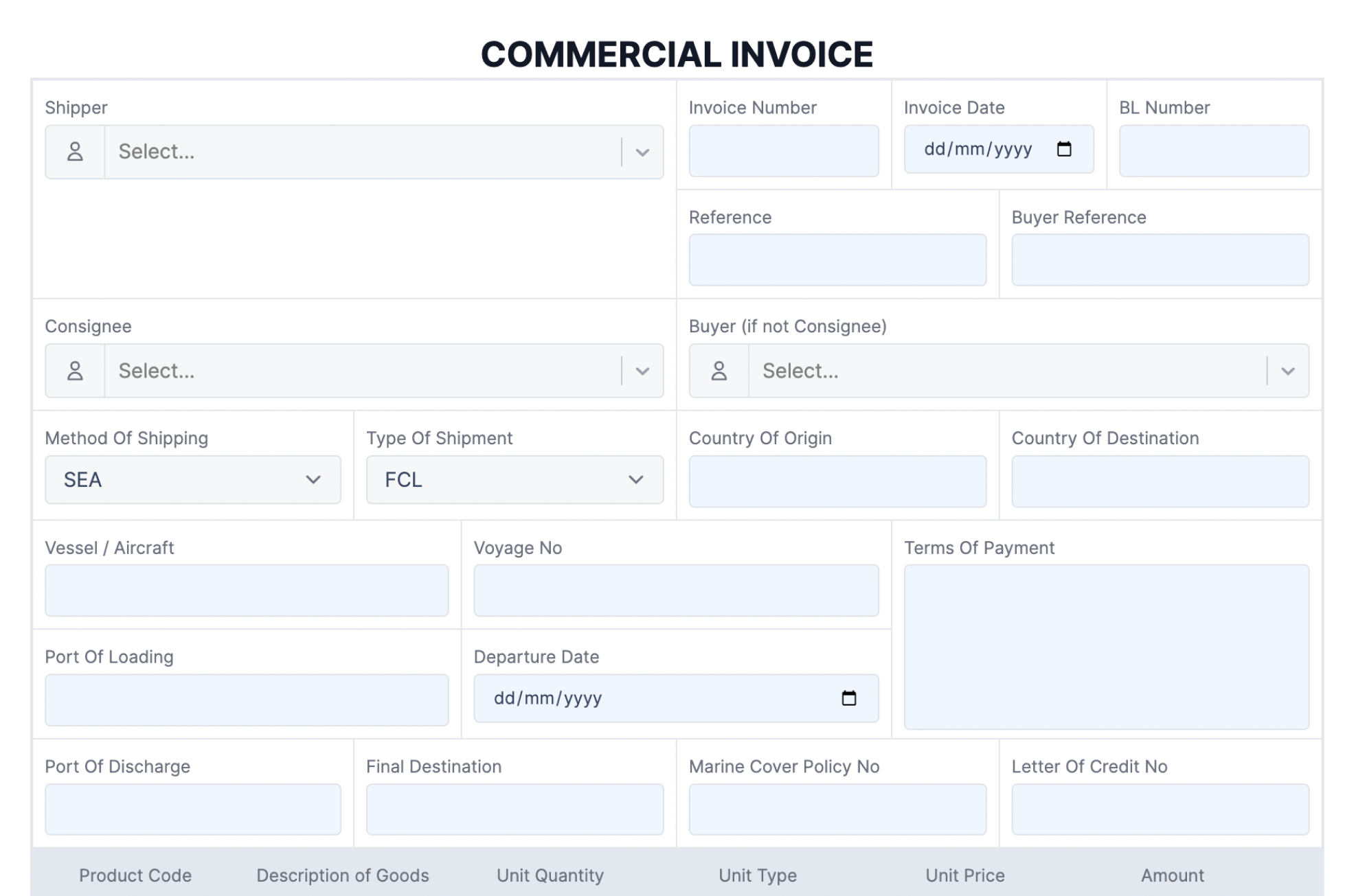Click the Port Of Loading field
Viewport: 1356px width, 896px height.
(x=247, y=699)
